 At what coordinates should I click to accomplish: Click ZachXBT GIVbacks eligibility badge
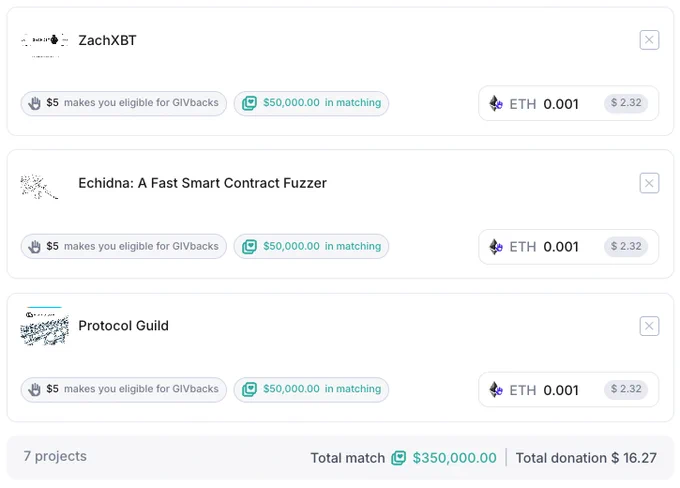click(x=124, y=103)
